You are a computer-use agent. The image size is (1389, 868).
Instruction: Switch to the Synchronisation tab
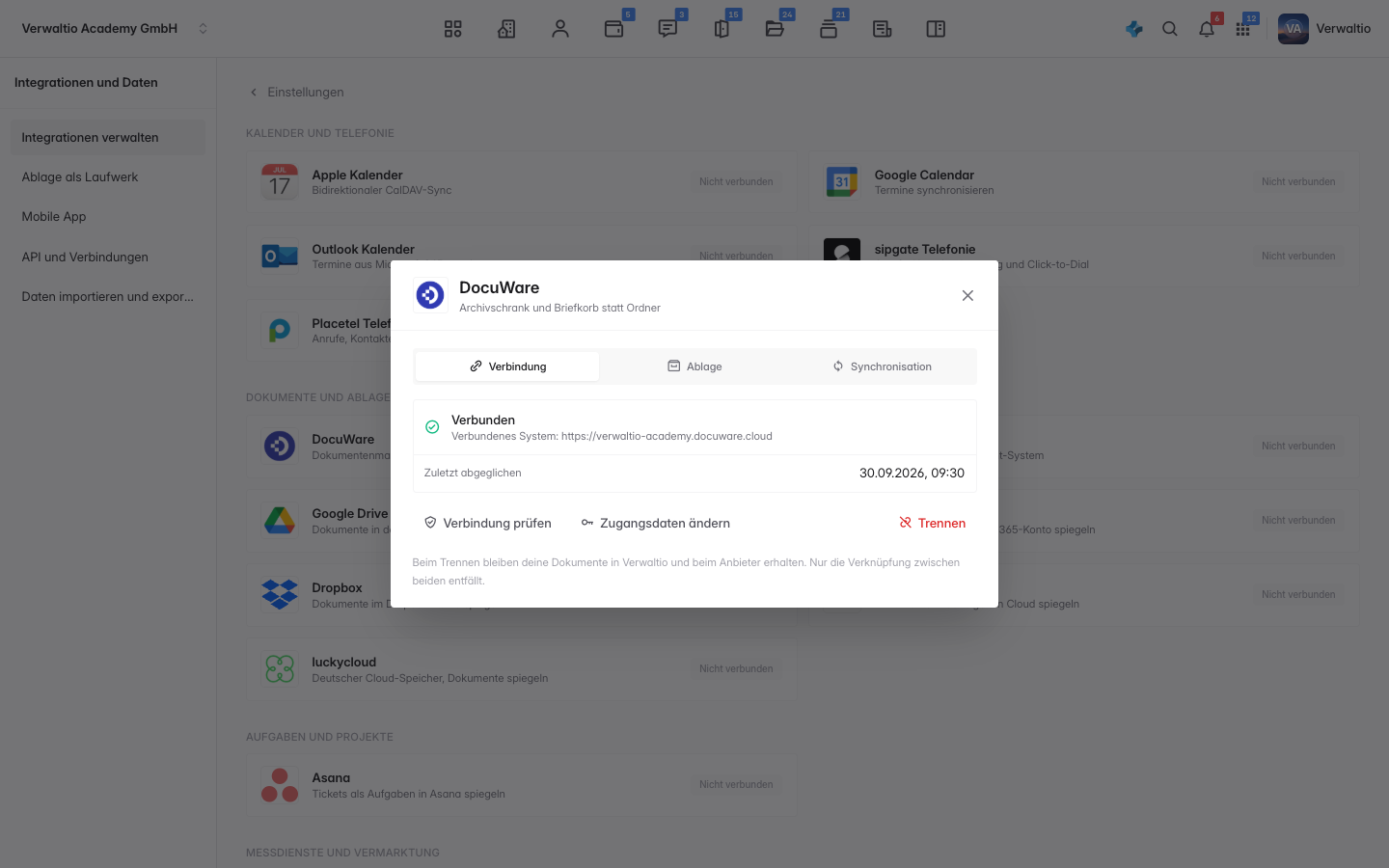click(x=882, y=366)
